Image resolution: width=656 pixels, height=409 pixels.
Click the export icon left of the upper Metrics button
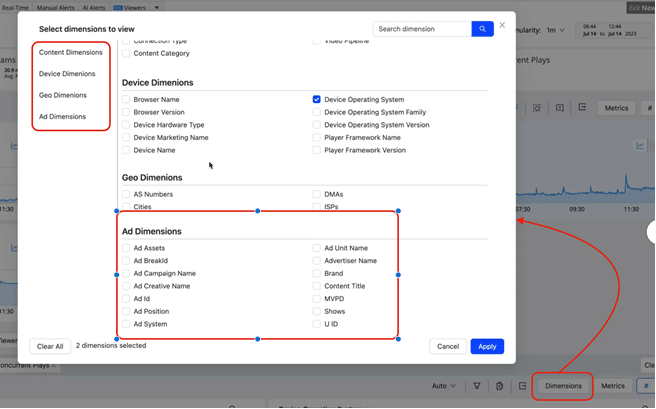click(582, 107)
